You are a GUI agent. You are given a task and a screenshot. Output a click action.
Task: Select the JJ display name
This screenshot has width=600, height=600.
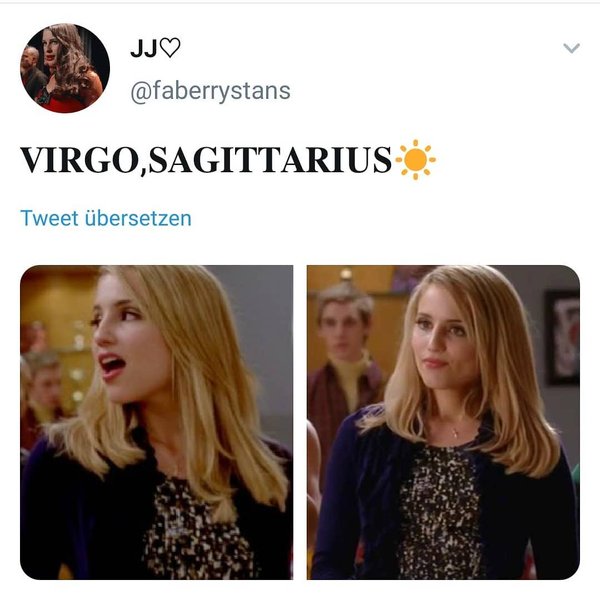click(x=143, y=49)
